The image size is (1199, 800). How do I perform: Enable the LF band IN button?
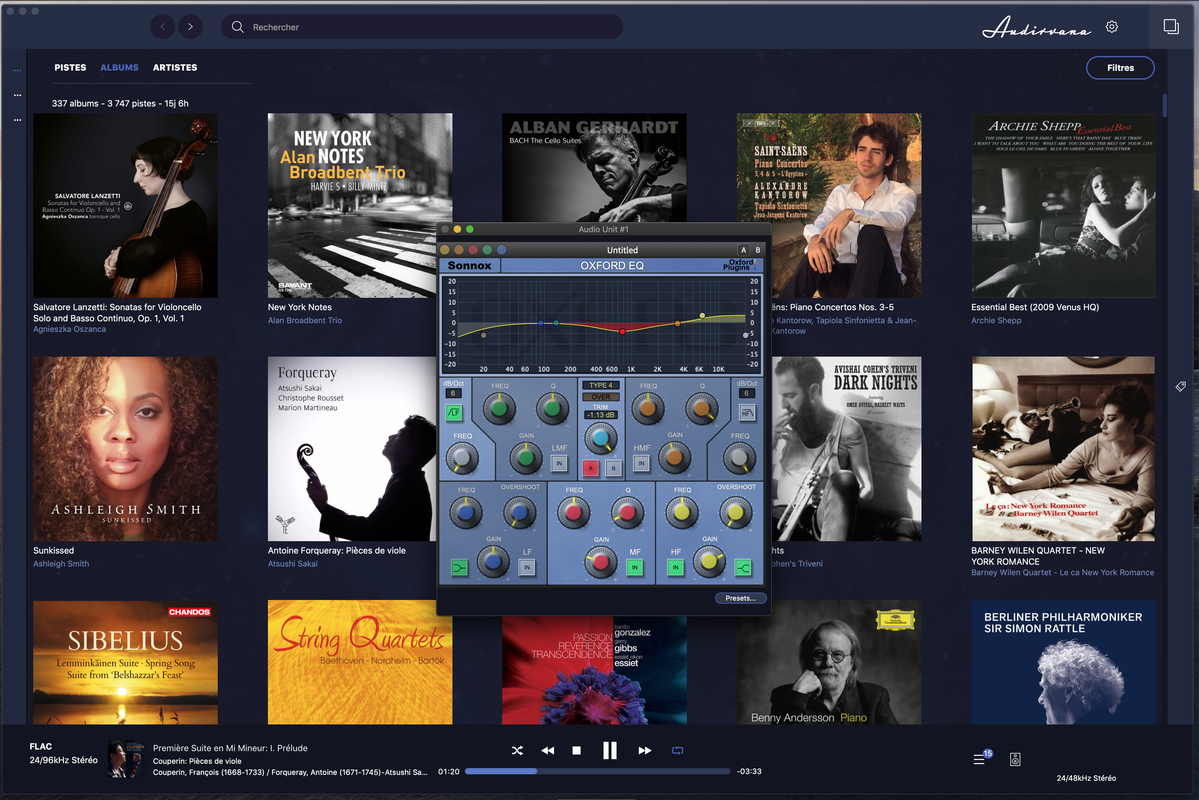click(527, 567)
